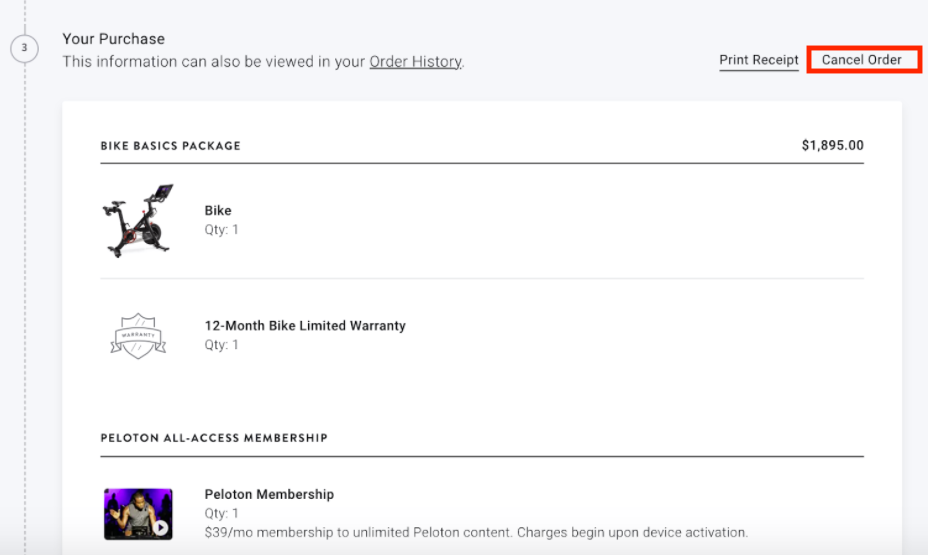Click the Cancel Order button
Viewport: 928px width, 555px height.
pyautogui.click(x=861, y=60)
